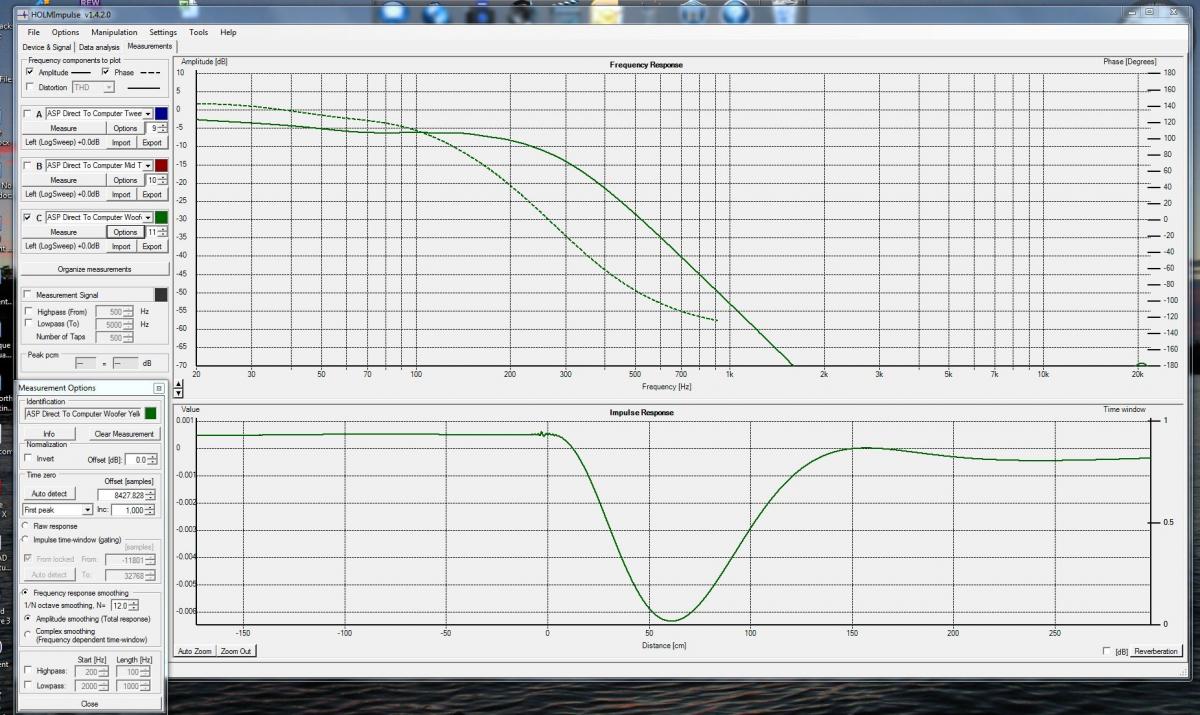
Task: Enable the Distortion checkbox
Action: (x=30, y=88)
